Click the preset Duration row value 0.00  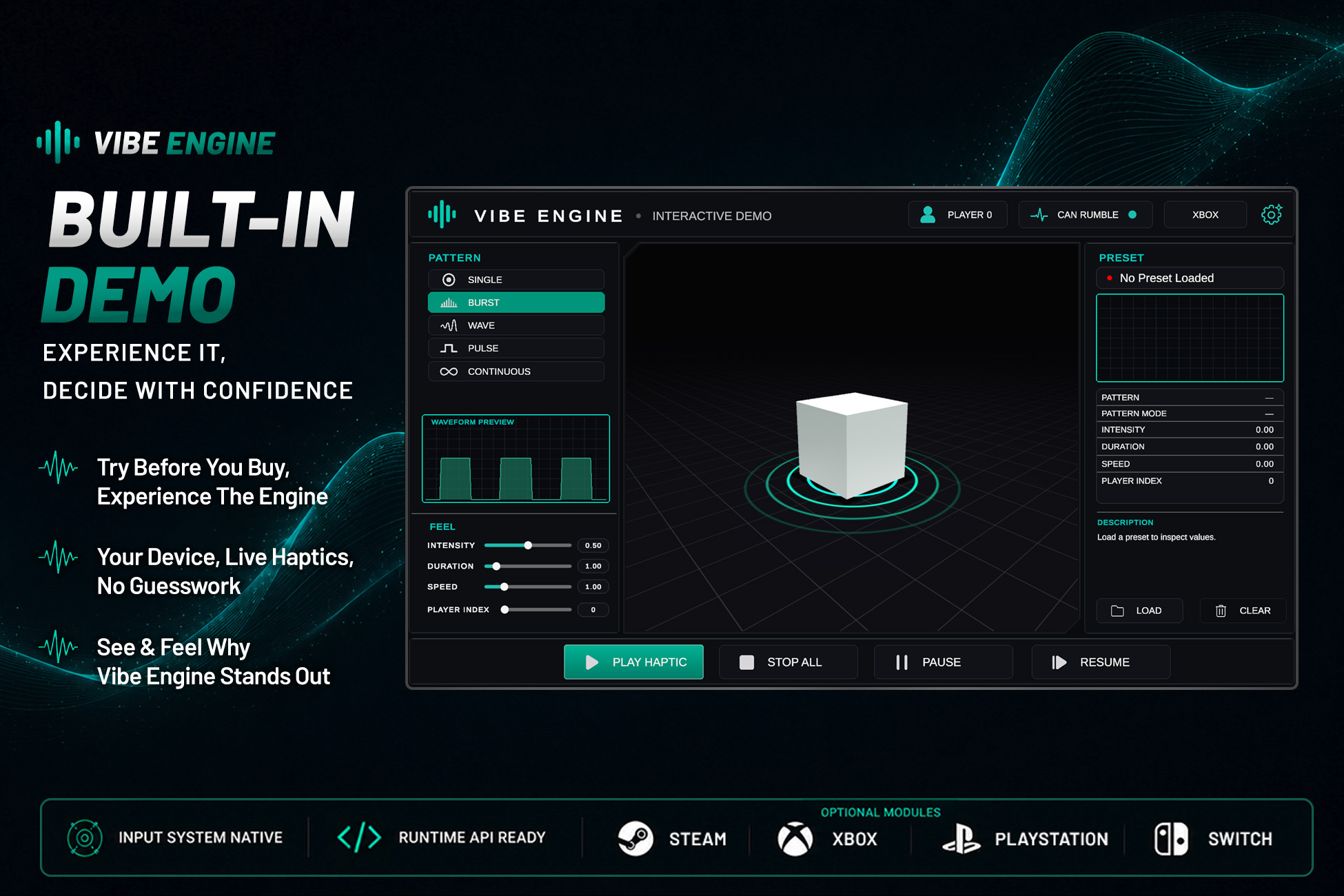(1264, 447)
